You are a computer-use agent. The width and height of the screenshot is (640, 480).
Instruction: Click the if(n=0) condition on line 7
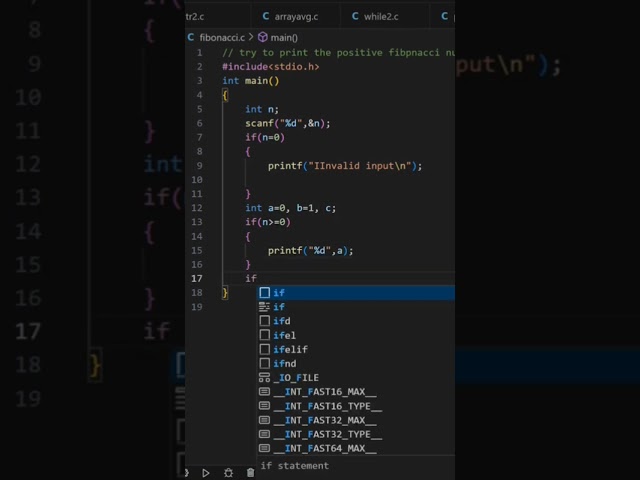(x=265, y=137)
